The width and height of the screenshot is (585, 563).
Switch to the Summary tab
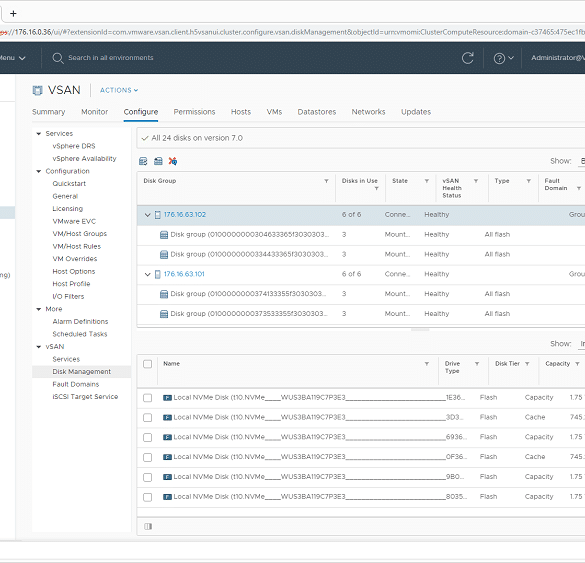click(x=49, y=112)
